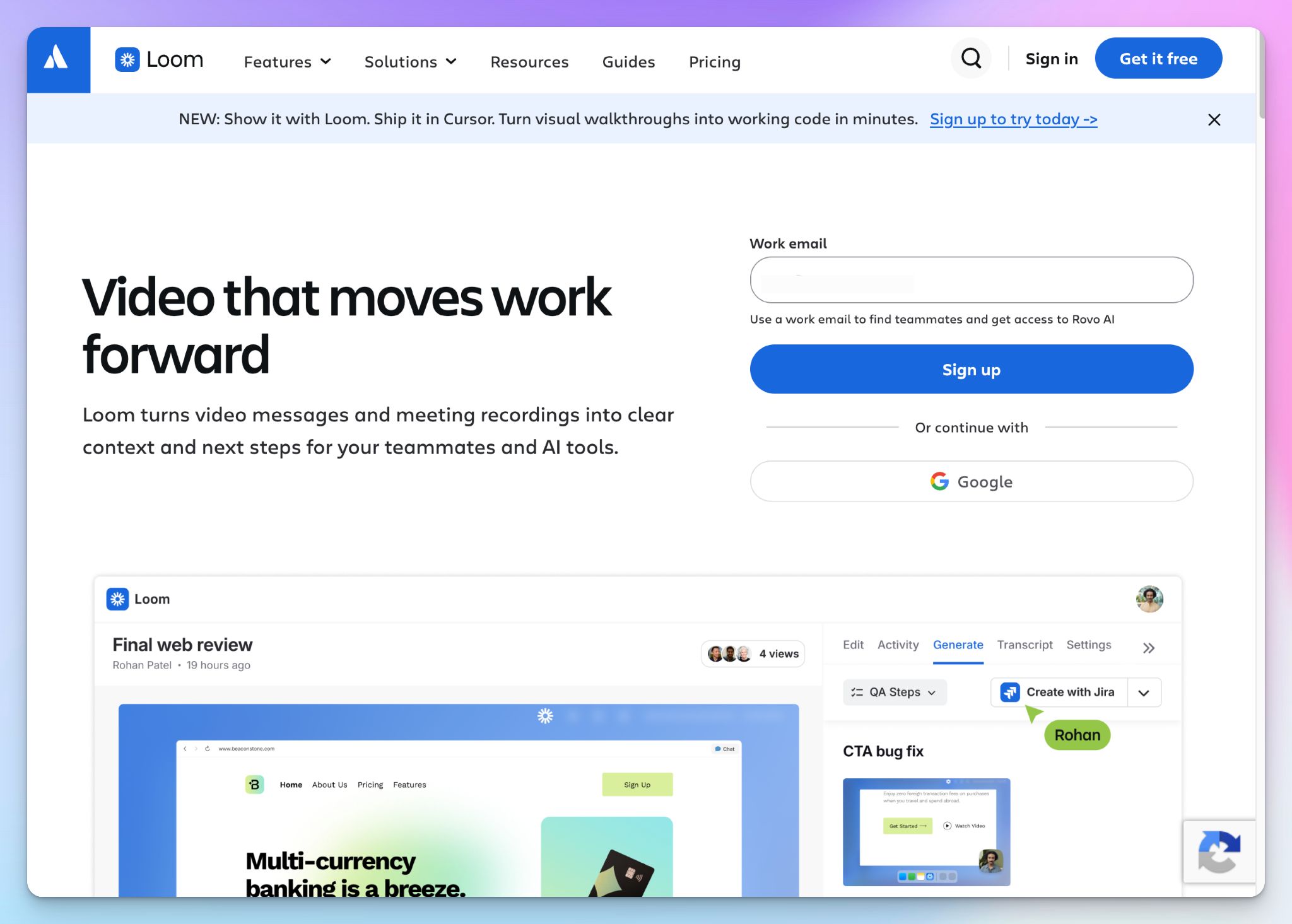Screen dimensions: 1292x924
Task: Switch to the Transcript tab
Action: 1025,645
